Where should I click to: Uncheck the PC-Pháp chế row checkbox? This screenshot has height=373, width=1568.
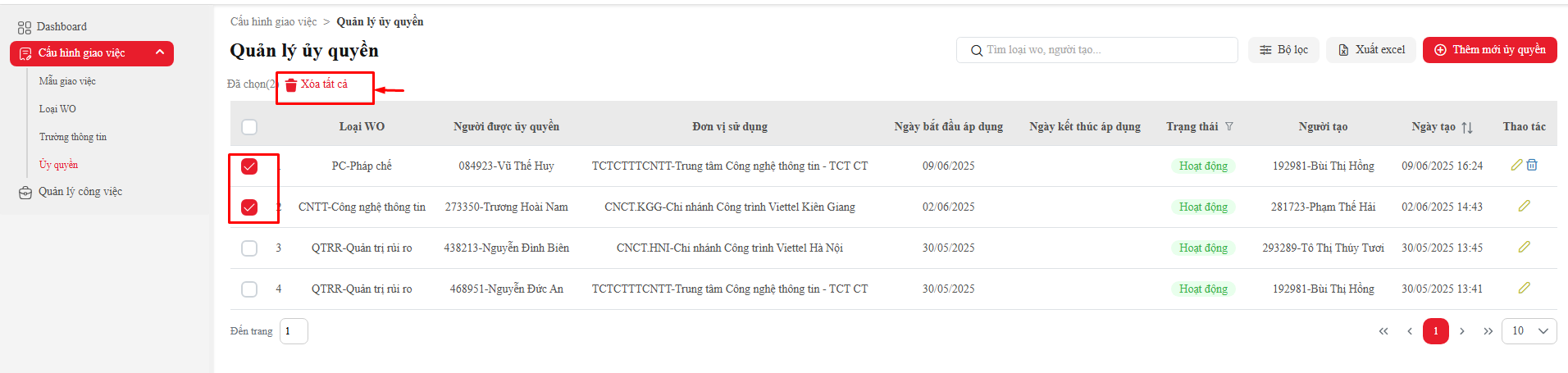click(249, 166)
